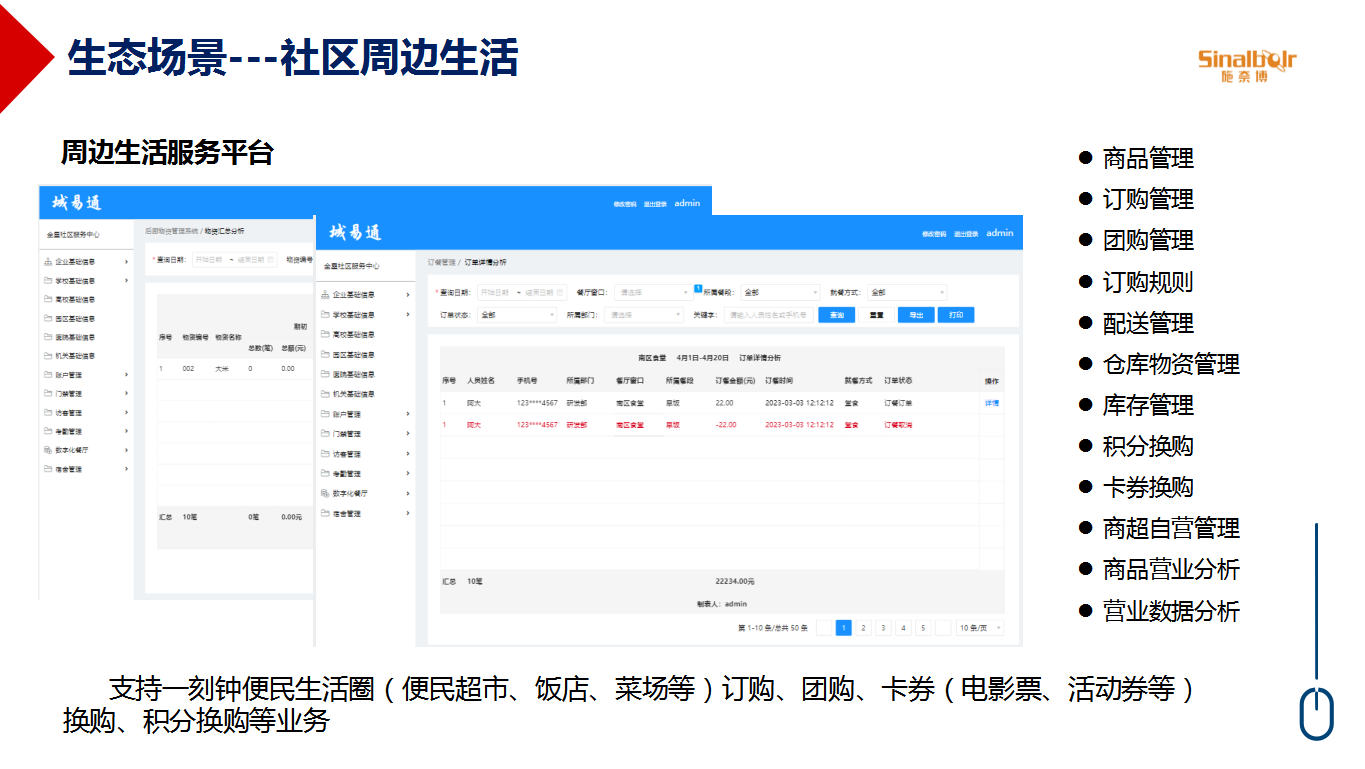
Task: Open the 10条/页 page size dropdown
Action: click(x=979, y=628)
